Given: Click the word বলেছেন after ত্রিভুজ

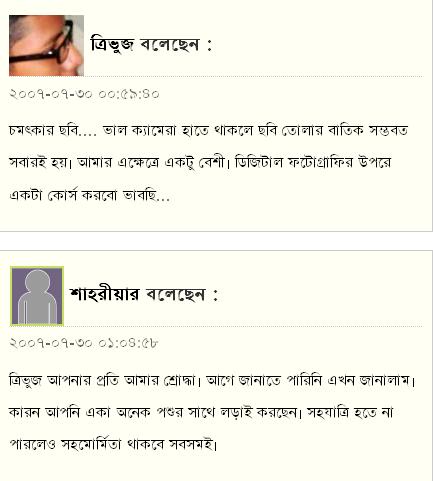Looking at the screenshot, I should 170,45.
